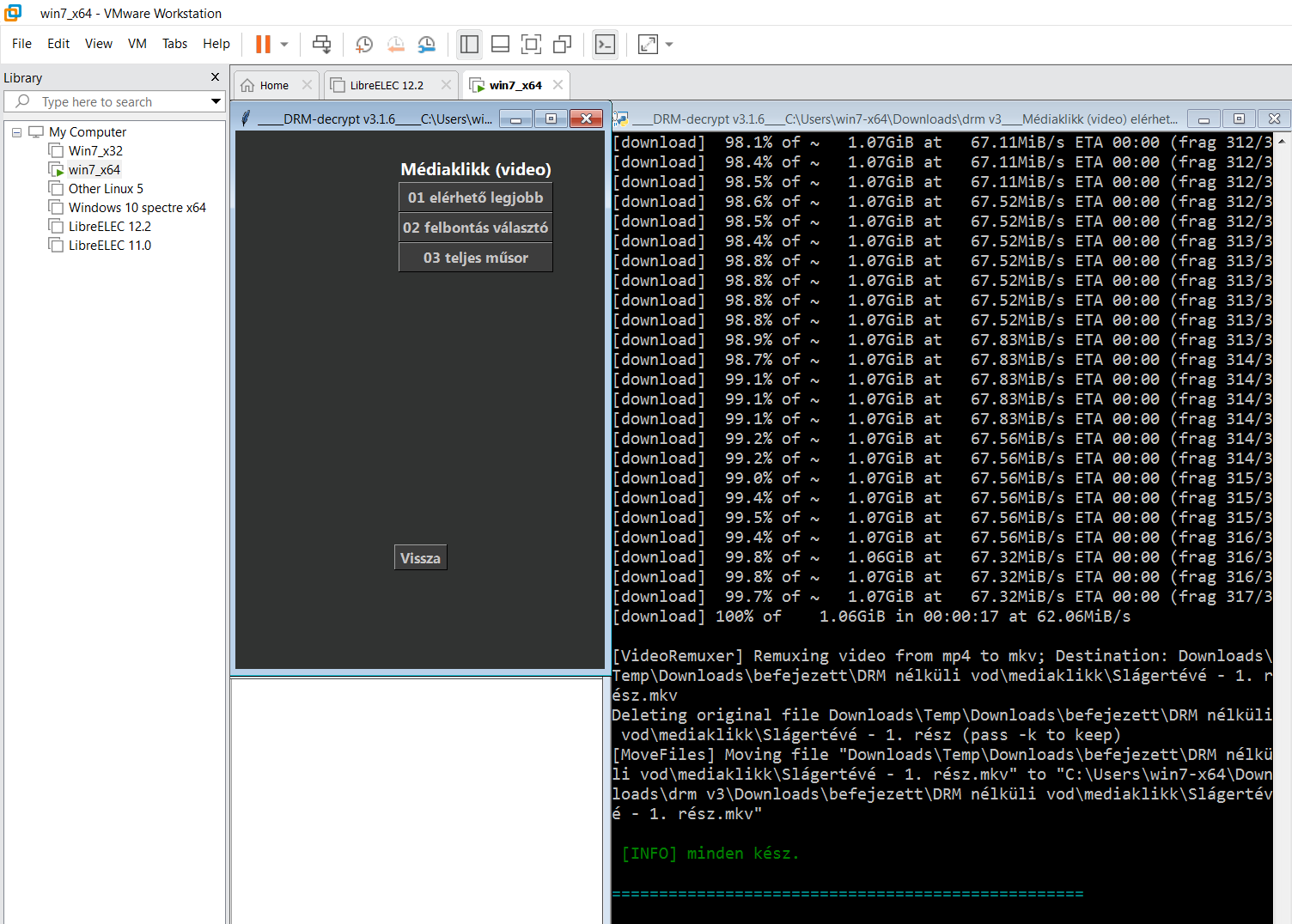
Task: Open the View menu
Action: (x=98, y=44)
